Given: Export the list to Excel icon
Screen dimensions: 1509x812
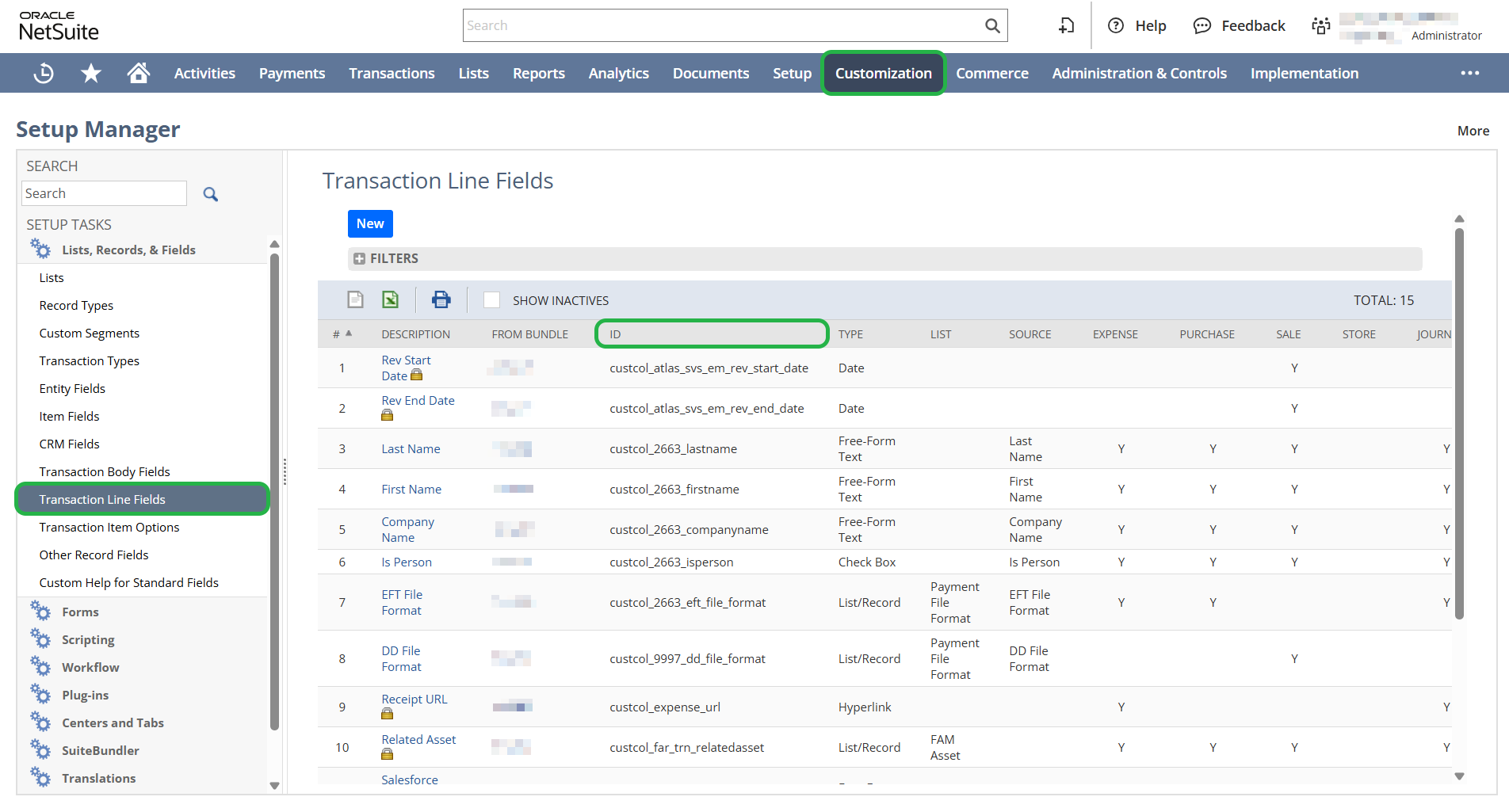Looking at the screenshot, I should pyautogui.click(x=391, y=299).
